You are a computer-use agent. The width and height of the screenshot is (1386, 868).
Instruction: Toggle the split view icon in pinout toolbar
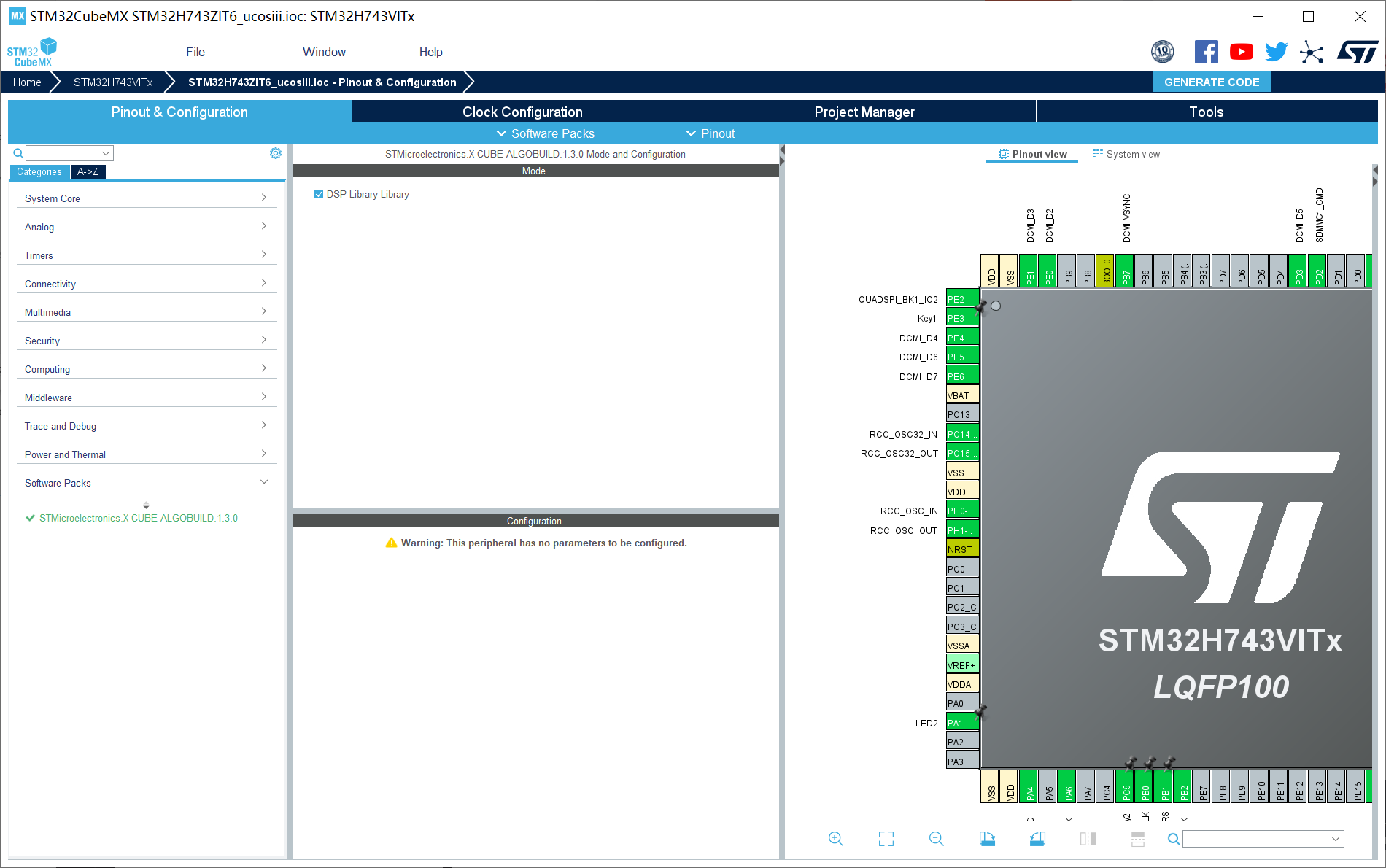pos(1088,839)
